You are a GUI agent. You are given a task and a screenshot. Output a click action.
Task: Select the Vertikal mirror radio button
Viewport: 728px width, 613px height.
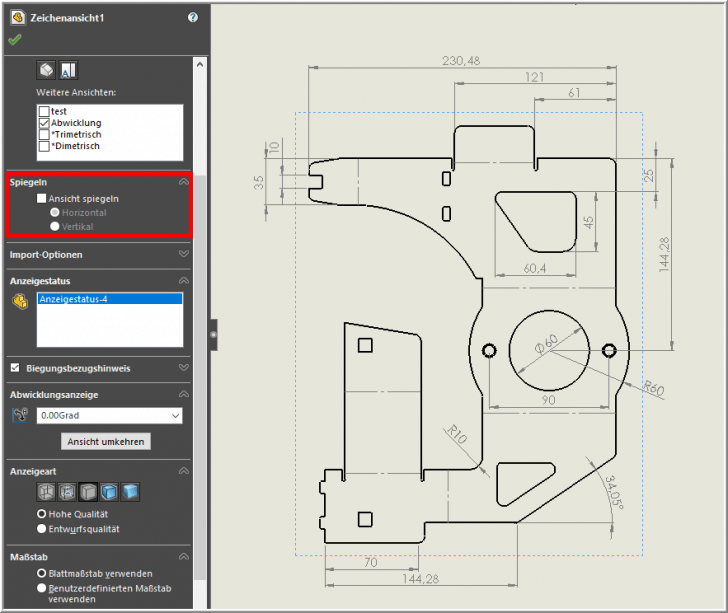(55, 227)
